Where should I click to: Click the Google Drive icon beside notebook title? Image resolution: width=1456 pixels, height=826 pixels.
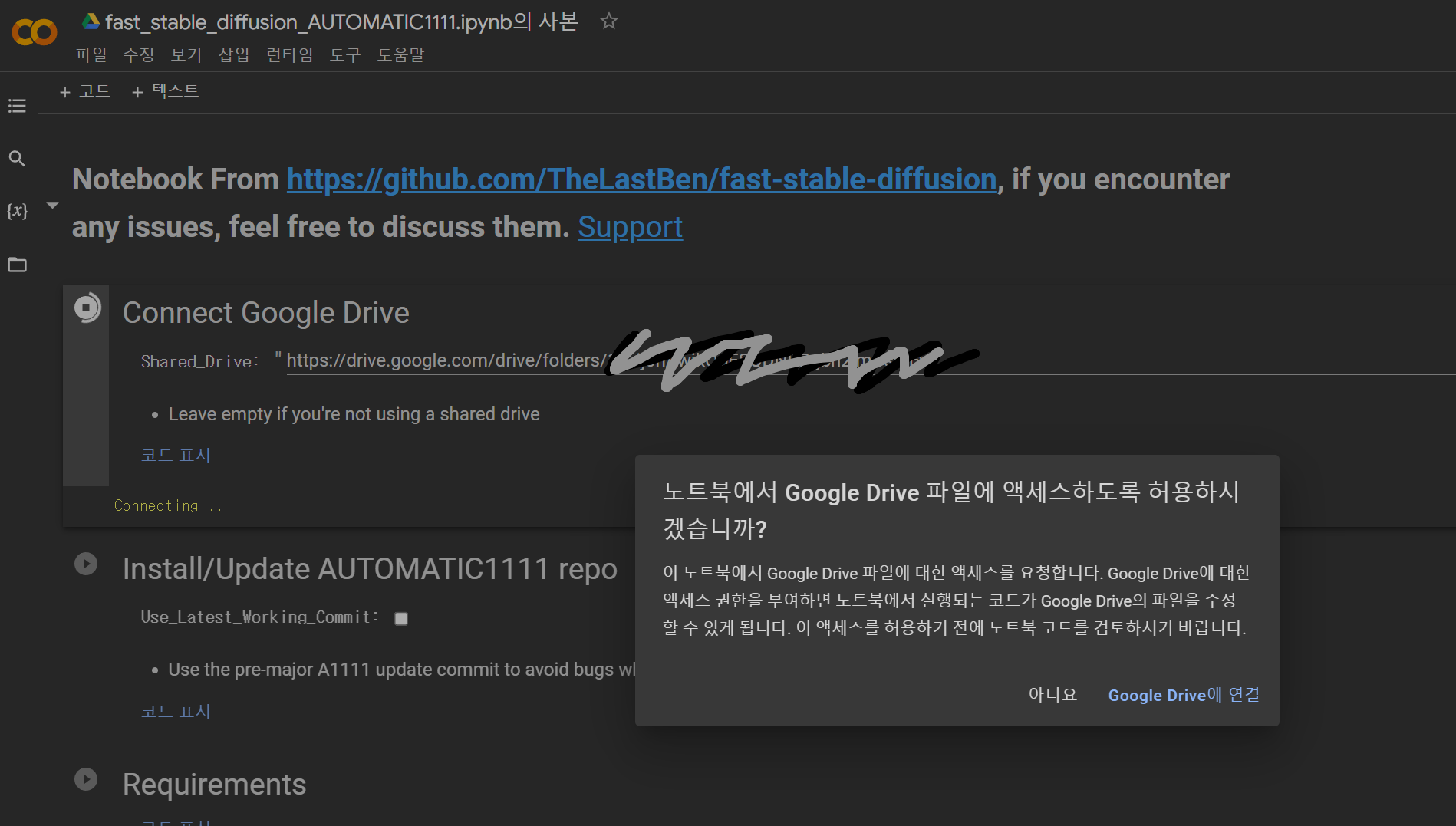pos(91,21)
